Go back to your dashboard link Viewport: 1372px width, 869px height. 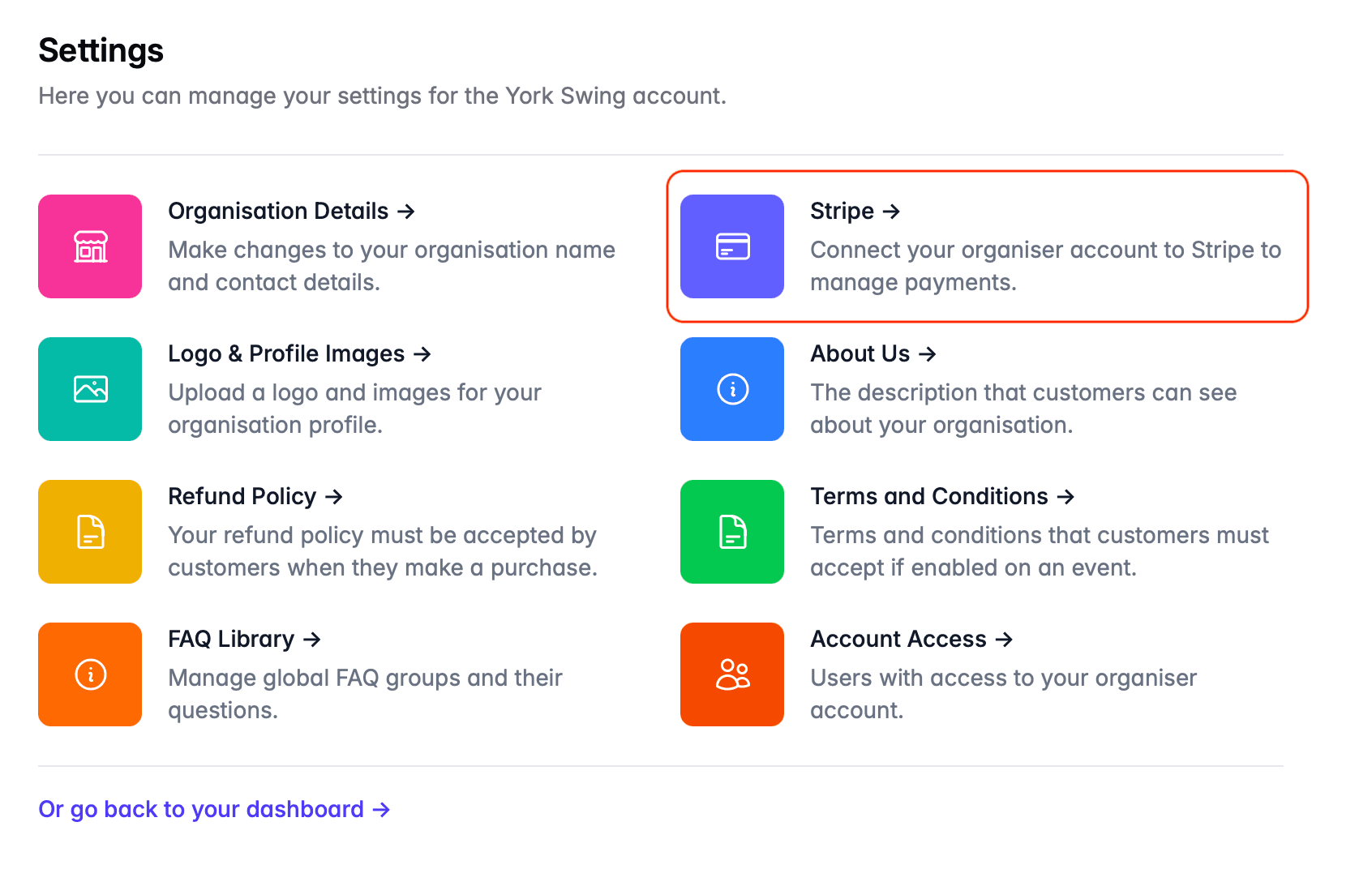point(215,810)
